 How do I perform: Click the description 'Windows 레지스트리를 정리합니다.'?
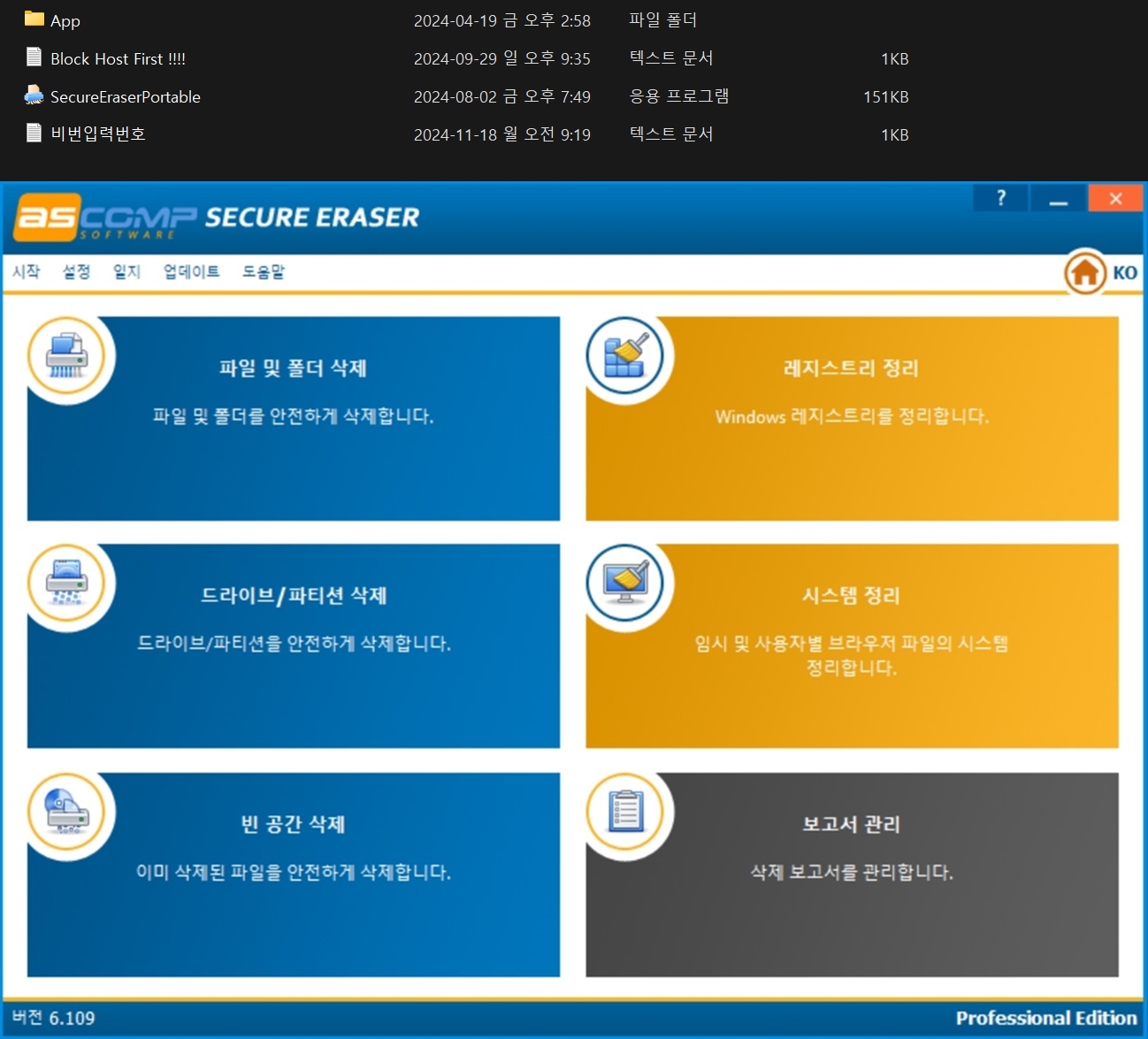point(852,416)
